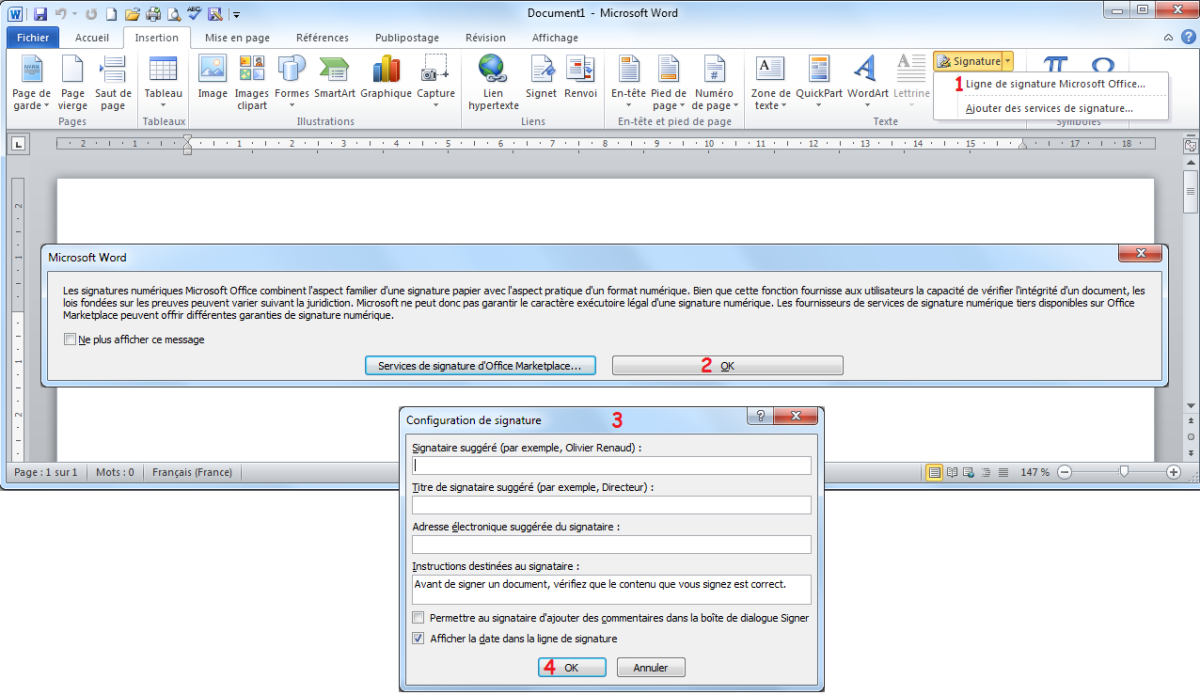
Task: Click the zoom in plus button
Action: [x=1174, y=472]
